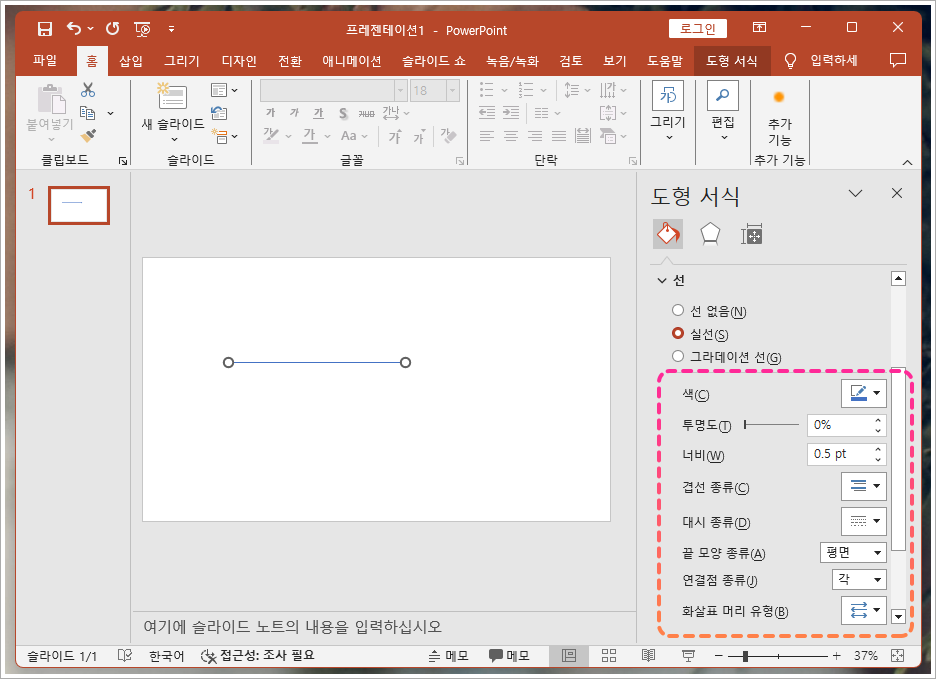Click the Reset slide icon
The image size is (936, 679).
click(219, 113)
